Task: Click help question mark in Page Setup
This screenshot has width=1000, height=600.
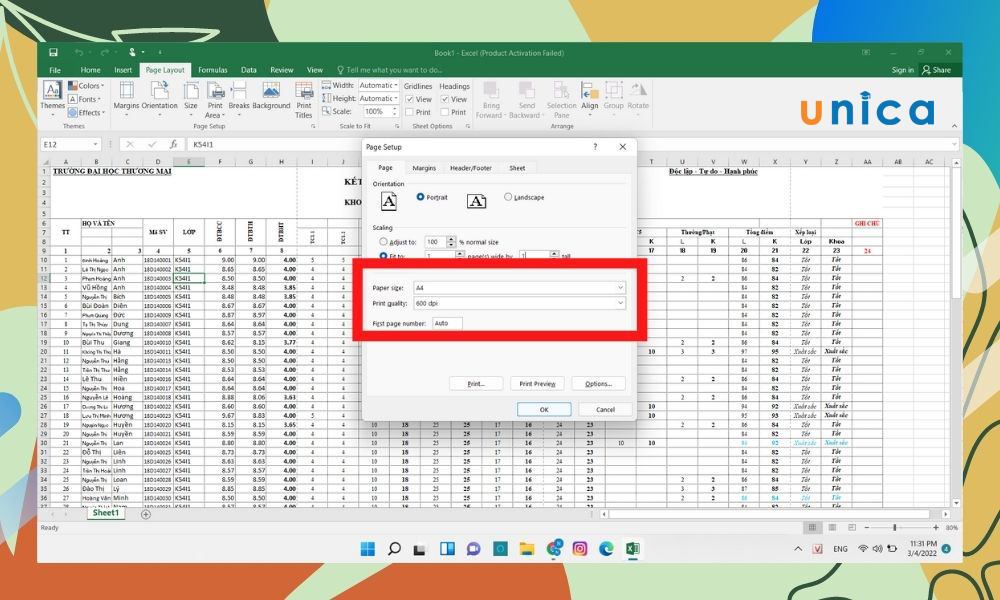Action: (x=595, y=147)
